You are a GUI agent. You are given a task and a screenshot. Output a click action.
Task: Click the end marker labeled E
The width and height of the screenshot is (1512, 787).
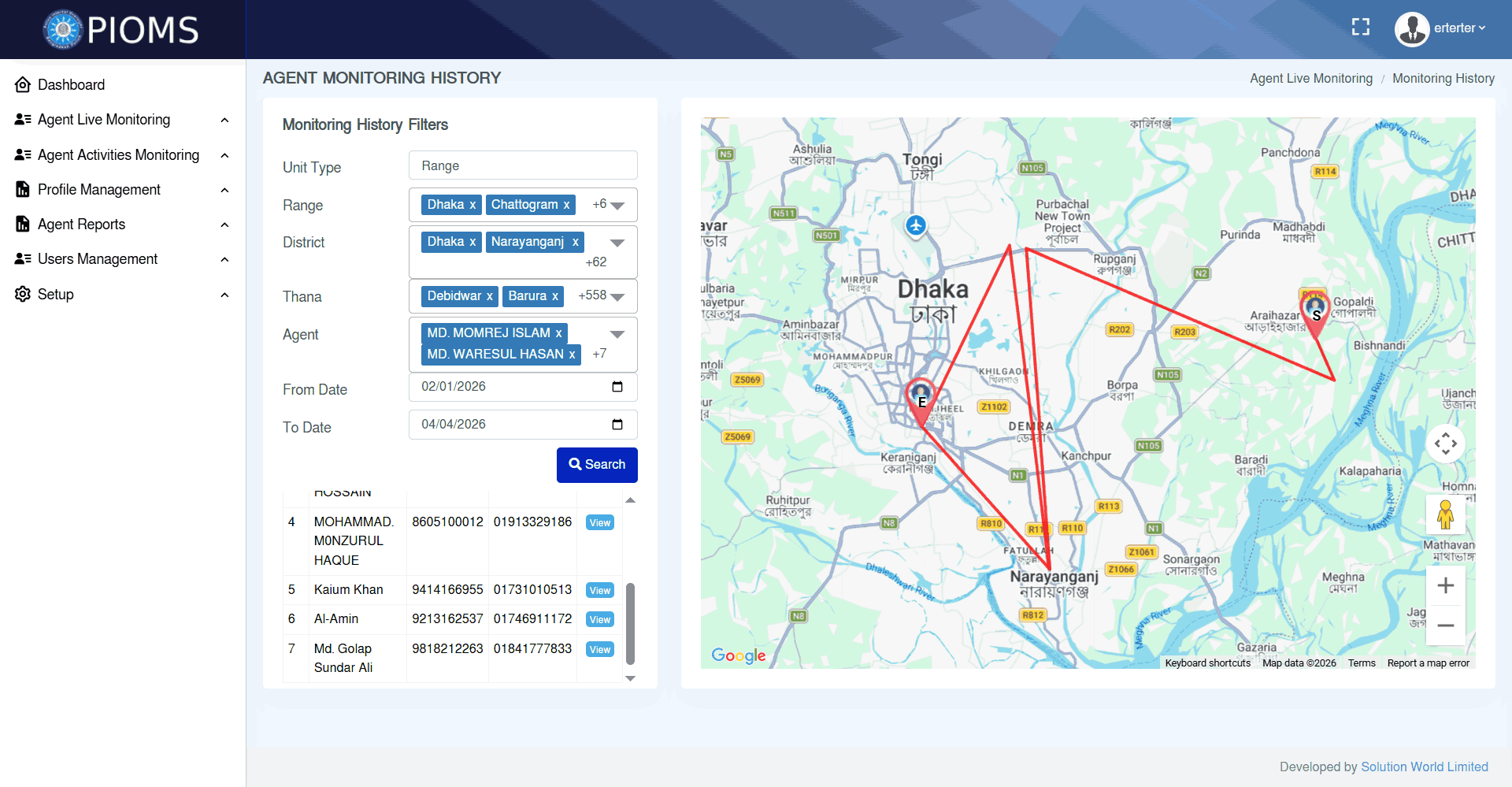click(920, 398)
